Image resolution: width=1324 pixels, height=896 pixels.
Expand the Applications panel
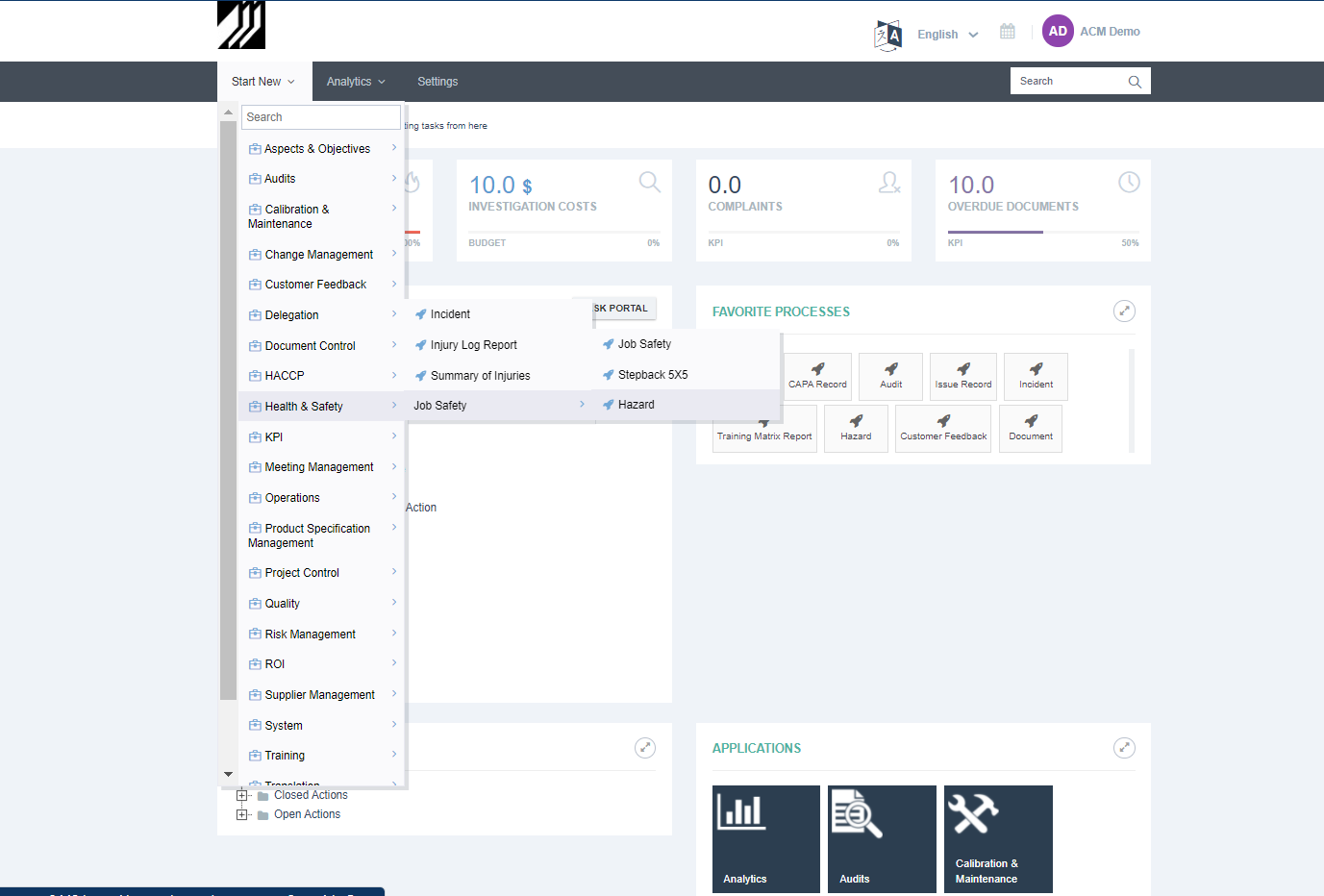tap(1124, 748)
